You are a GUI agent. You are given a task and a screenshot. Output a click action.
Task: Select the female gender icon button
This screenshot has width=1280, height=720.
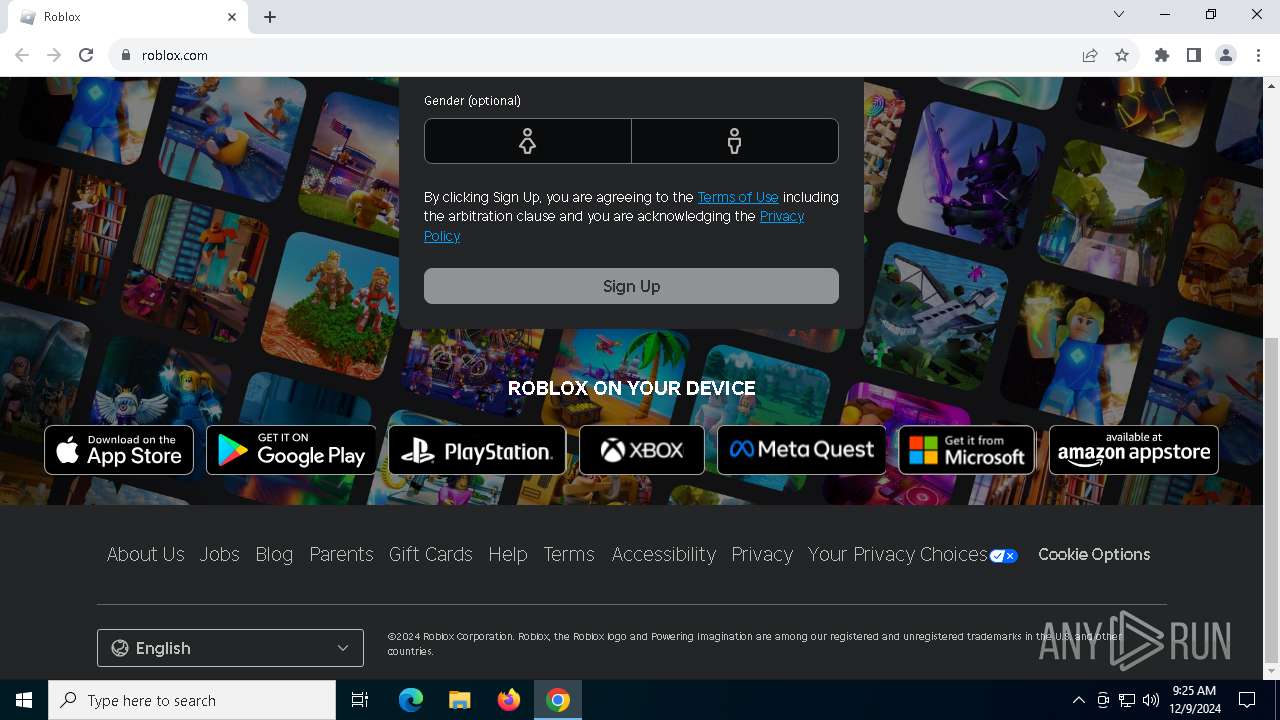coord(527,141)
